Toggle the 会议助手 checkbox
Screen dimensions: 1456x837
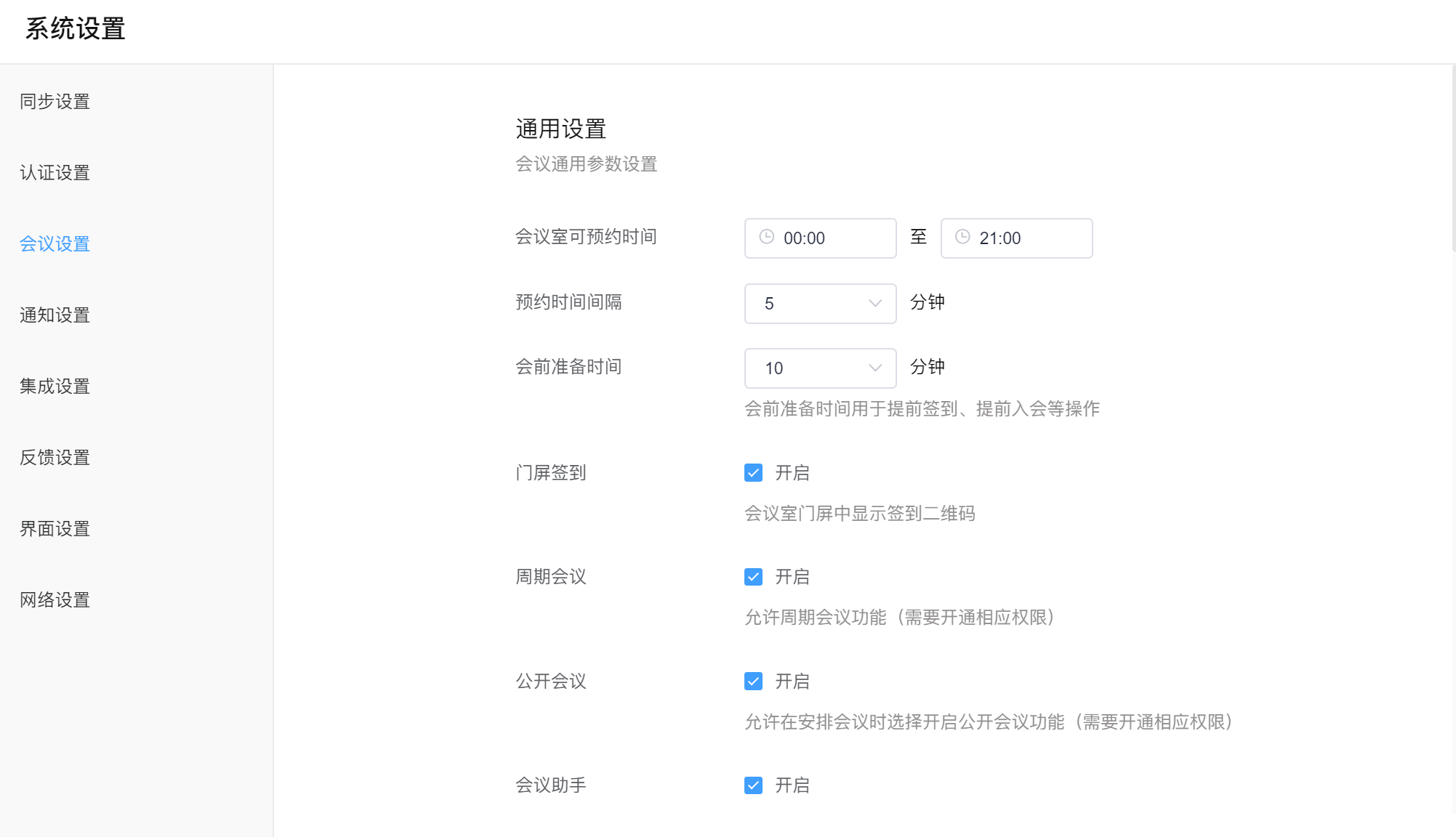point(753,785)
